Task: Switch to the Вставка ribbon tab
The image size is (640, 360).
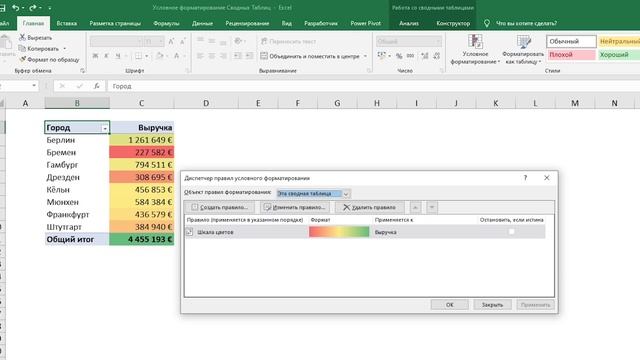Action: coord(67,23)
